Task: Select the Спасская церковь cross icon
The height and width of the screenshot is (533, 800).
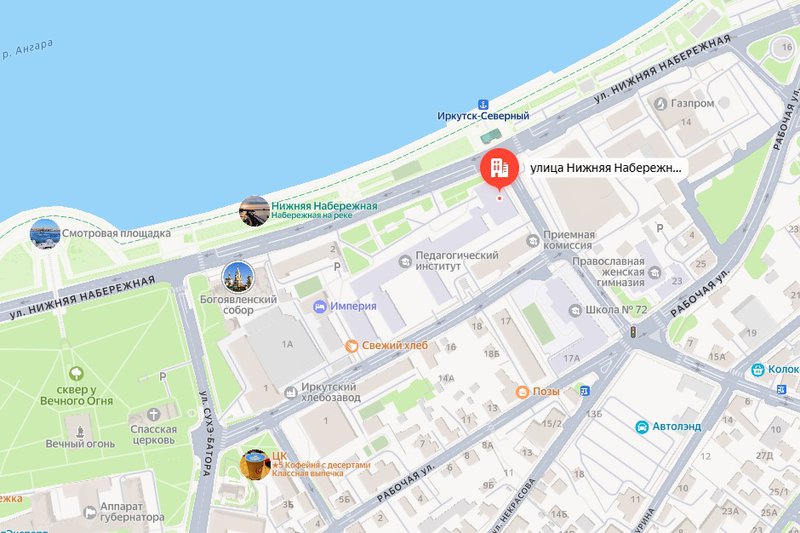Action: pyautogui.click(x=154, y=415)
